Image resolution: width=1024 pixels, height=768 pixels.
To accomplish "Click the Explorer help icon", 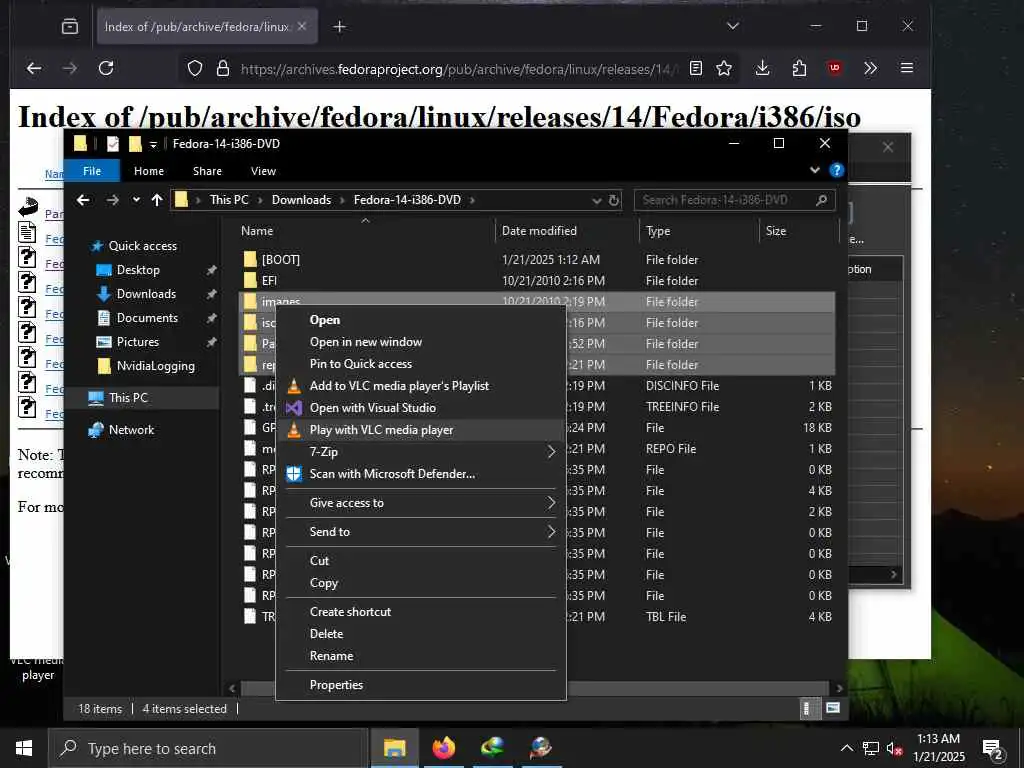I will (x=837, y=170).
